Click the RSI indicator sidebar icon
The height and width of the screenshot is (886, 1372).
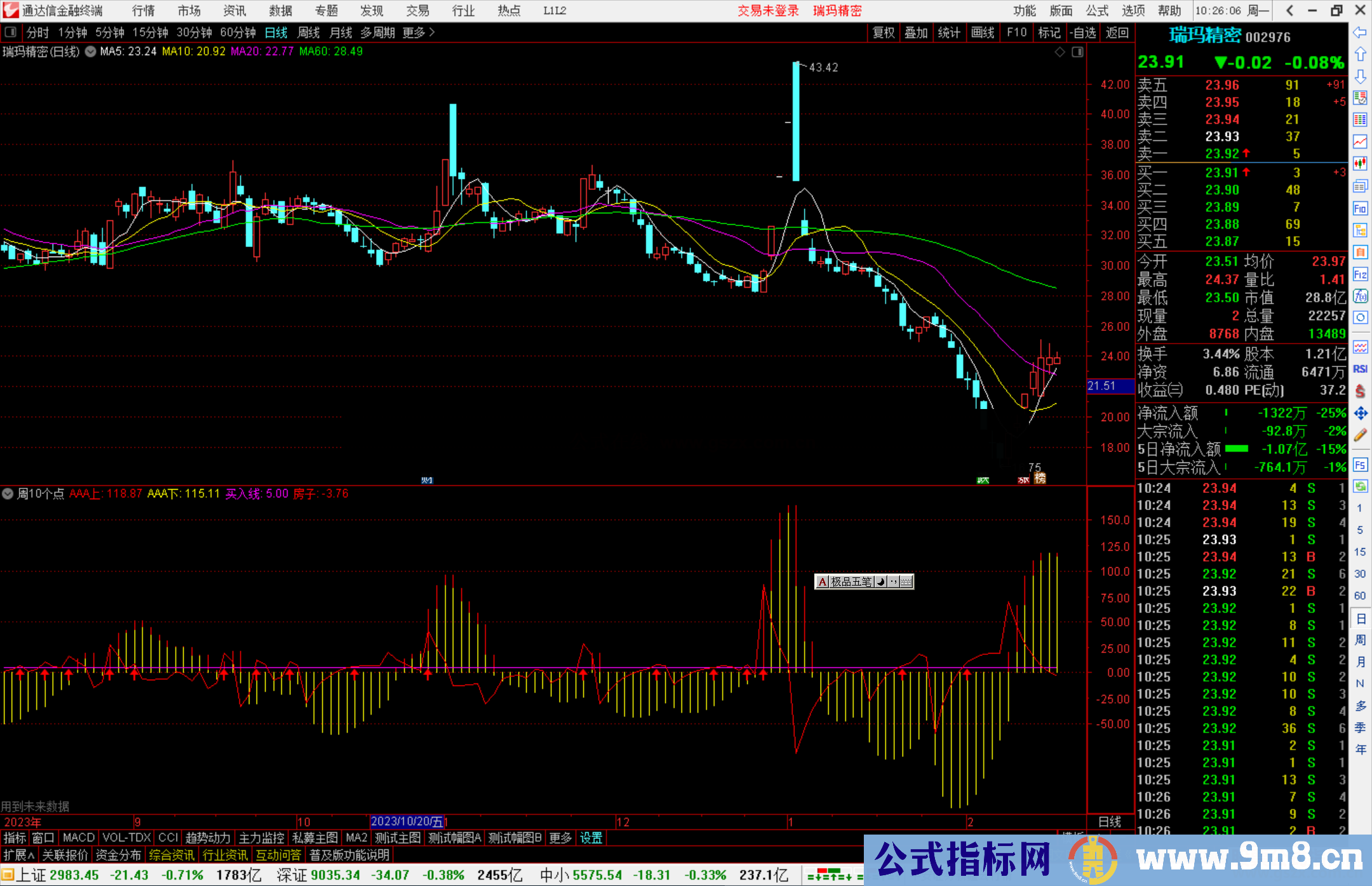point(1360,369)
